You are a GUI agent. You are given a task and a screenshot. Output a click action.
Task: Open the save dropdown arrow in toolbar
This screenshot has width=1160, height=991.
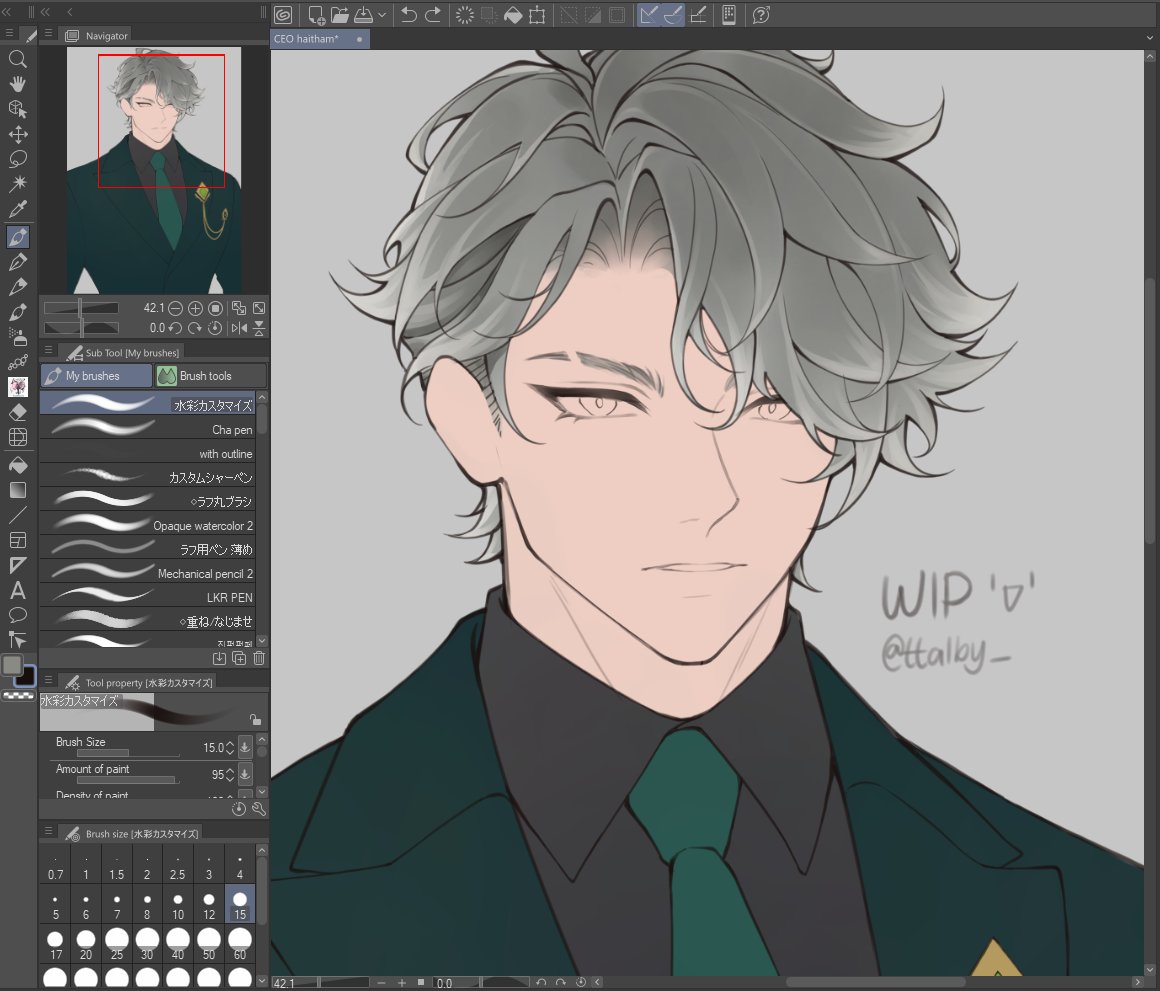(382, 15)
